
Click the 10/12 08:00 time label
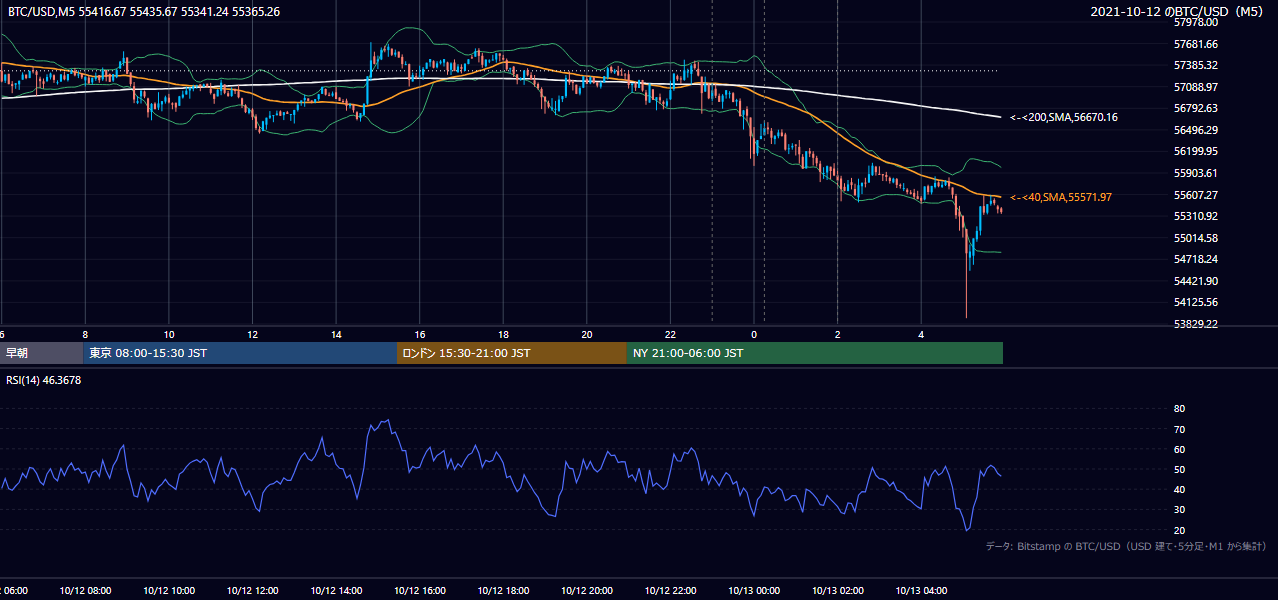pos(85,591)
